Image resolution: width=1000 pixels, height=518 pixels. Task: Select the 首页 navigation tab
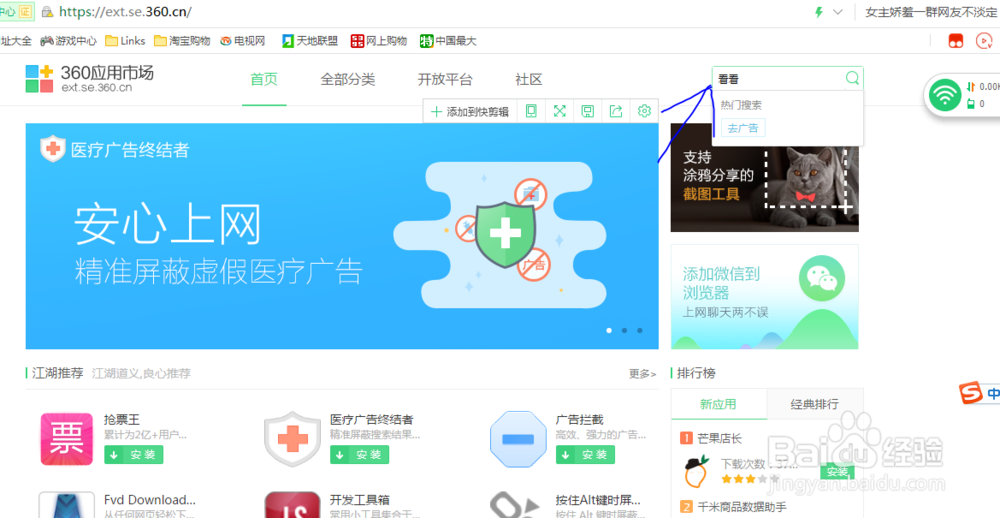click(264, 80)
